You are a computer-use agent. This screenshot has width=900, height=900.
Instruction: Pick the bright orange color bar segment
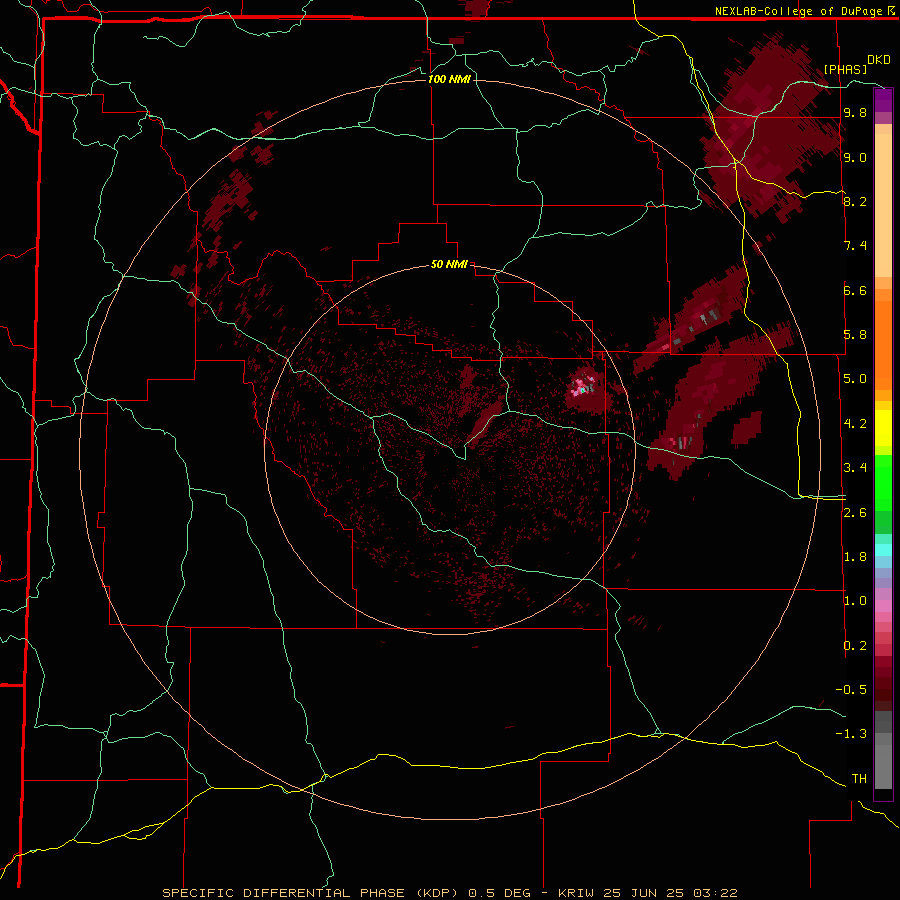[x=883, y=345]
